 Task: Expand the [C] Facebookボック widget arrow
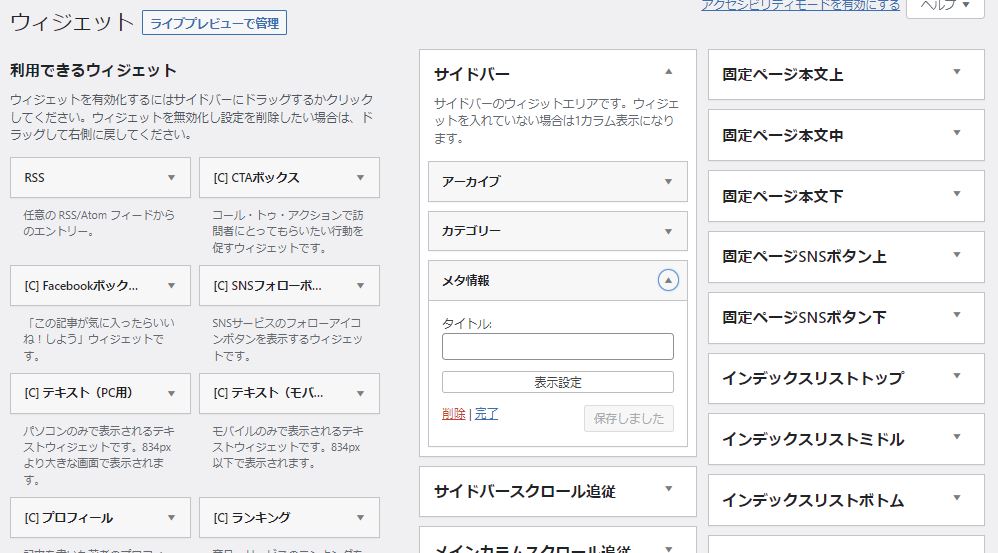171,286
